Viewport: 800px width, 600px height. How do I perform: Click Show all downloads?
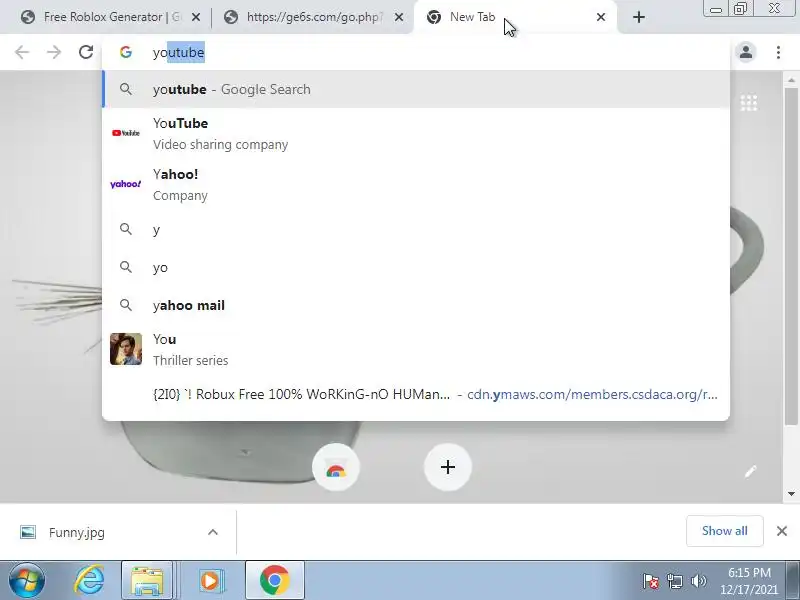tap(724, 531)
